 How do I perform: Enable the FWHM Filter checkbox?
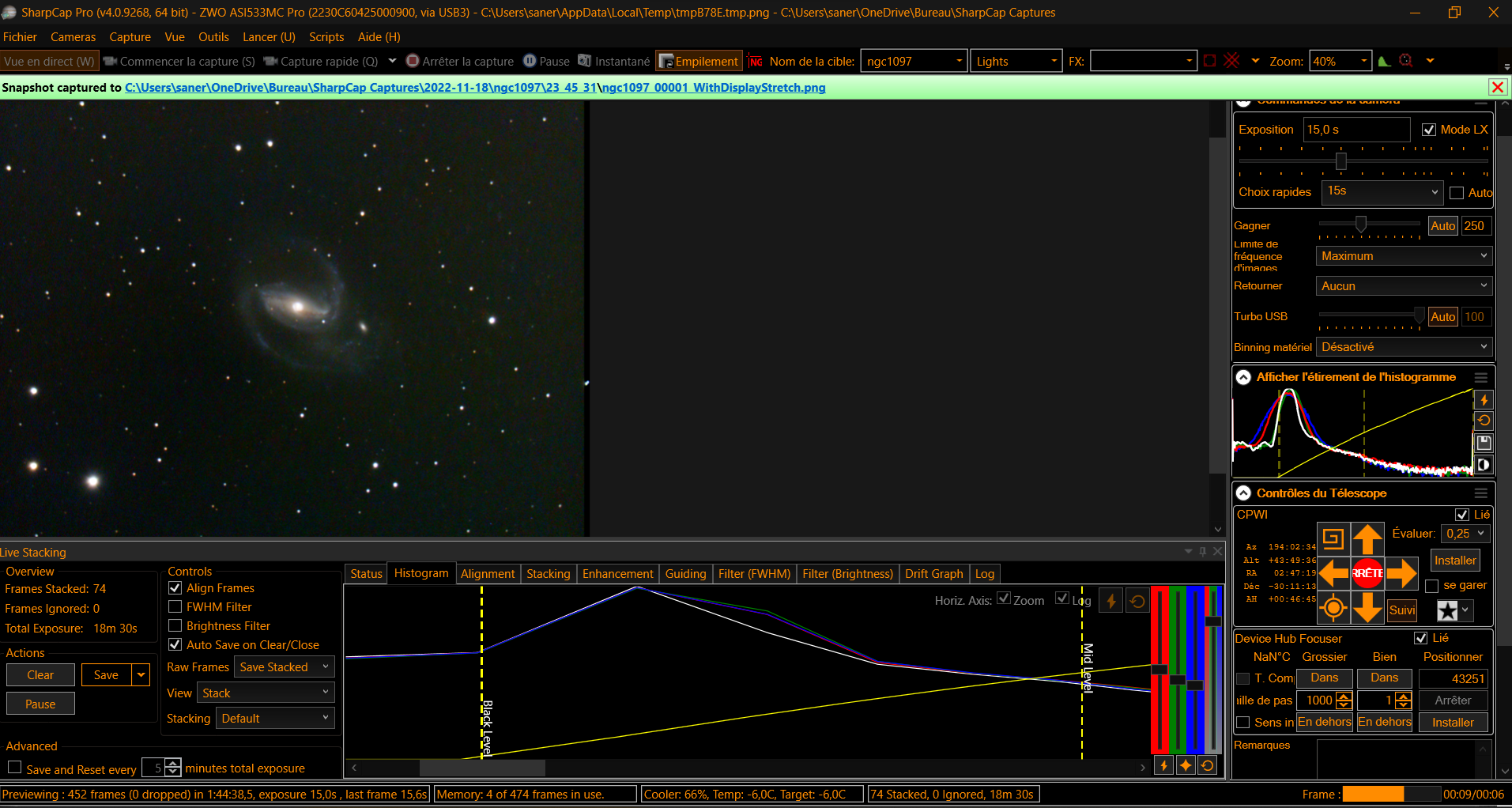click(x=175, y=607)
